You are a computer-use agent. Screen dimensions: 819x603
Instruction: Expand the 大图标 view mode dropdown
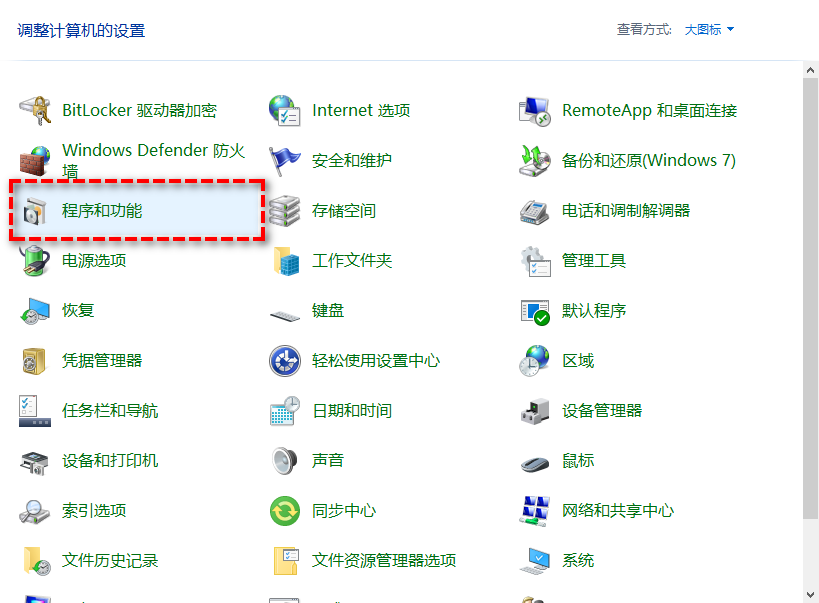709,30
